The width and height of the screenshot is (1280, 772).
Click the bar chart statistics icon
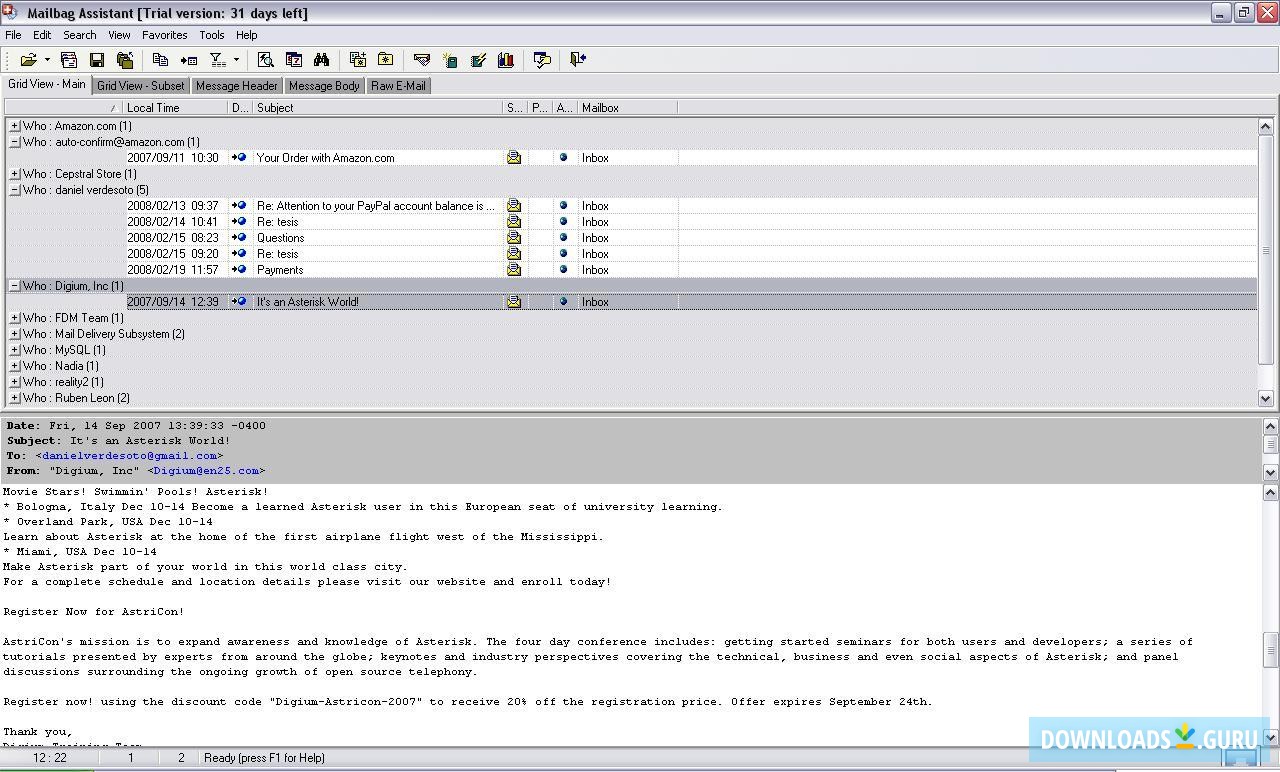[506, 60]
